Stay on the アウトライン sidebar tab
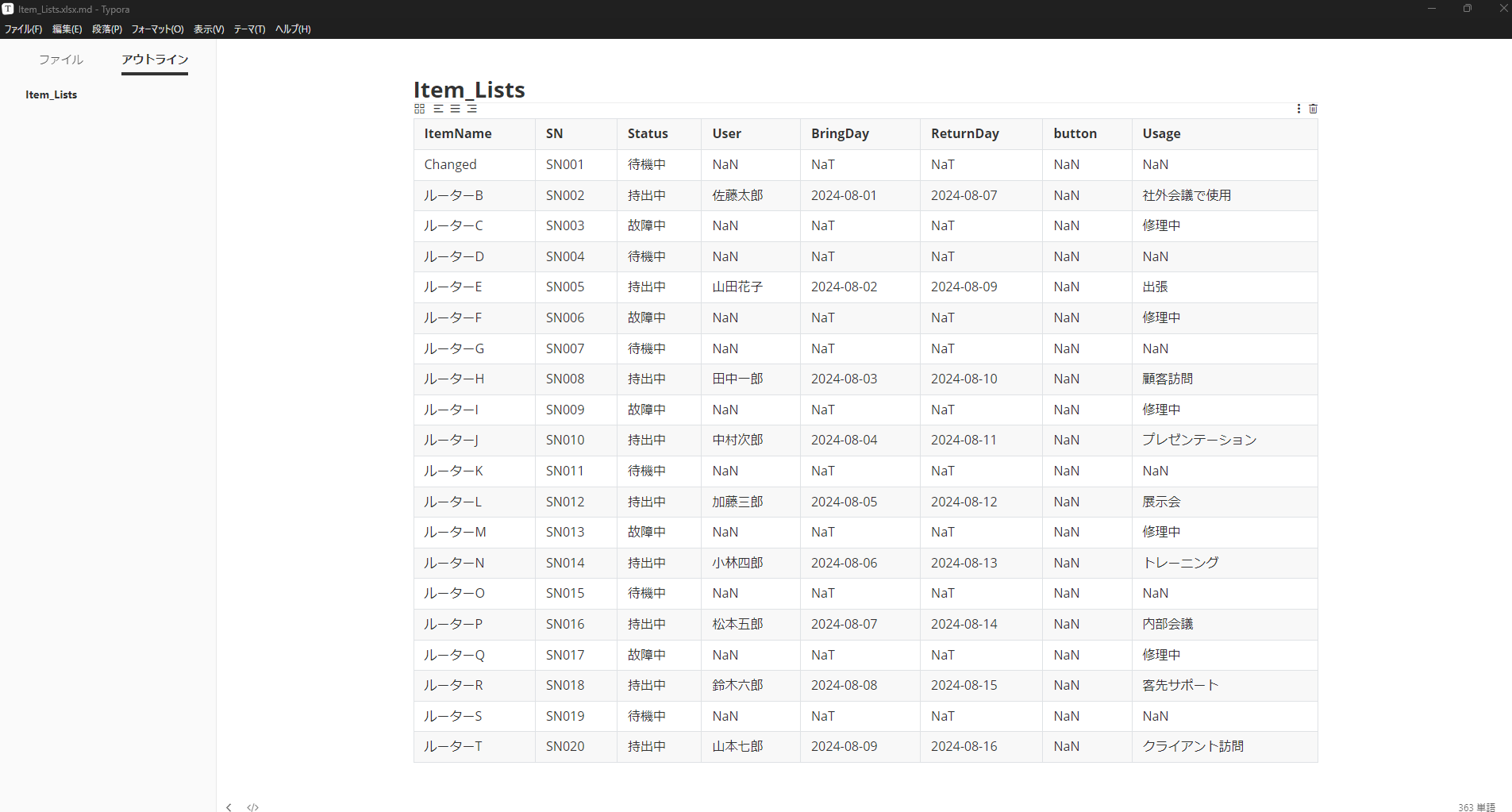This screenshot has width=1512, height=812. [154, 60]
